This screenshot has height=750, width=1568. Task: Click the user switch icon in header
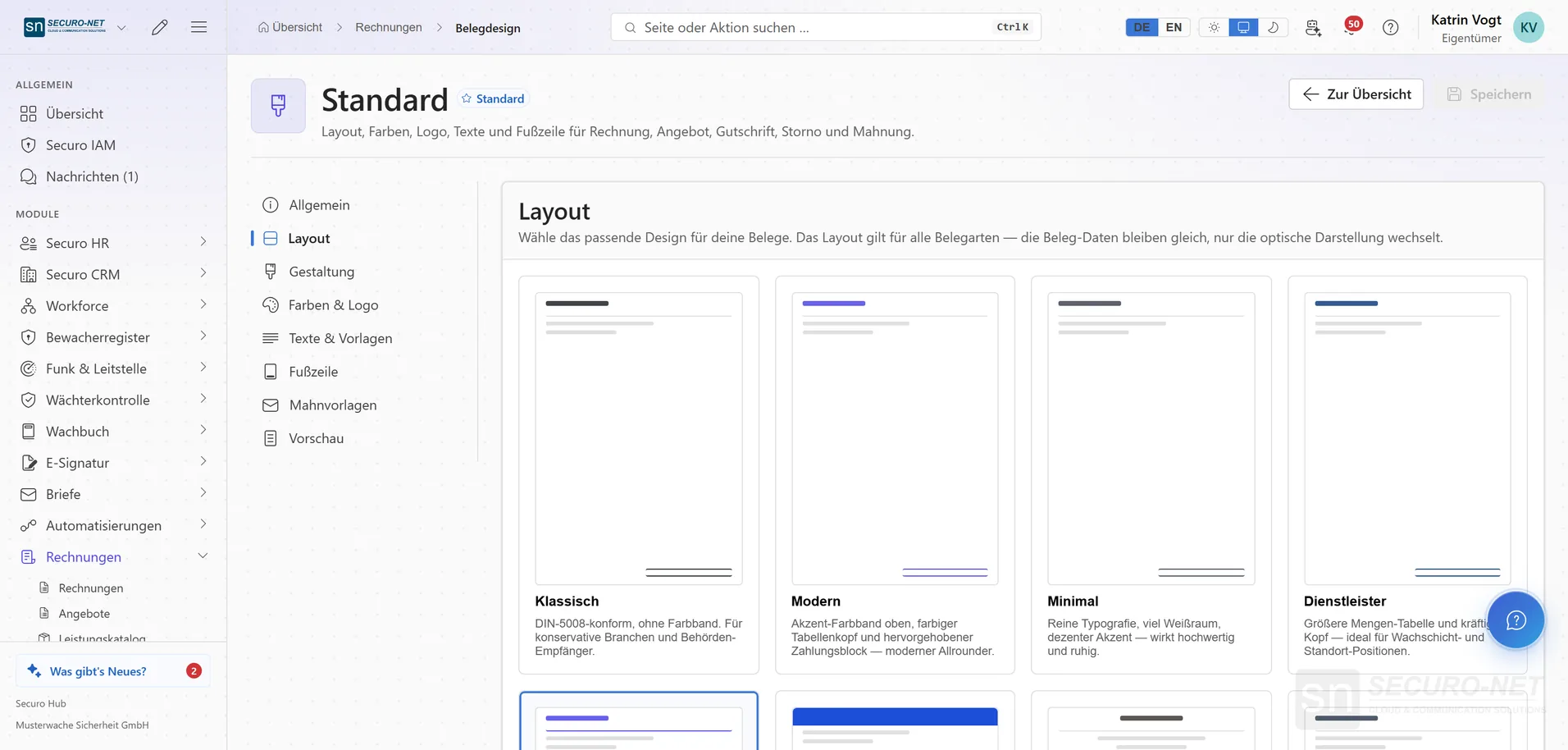tap(1313, 27)
